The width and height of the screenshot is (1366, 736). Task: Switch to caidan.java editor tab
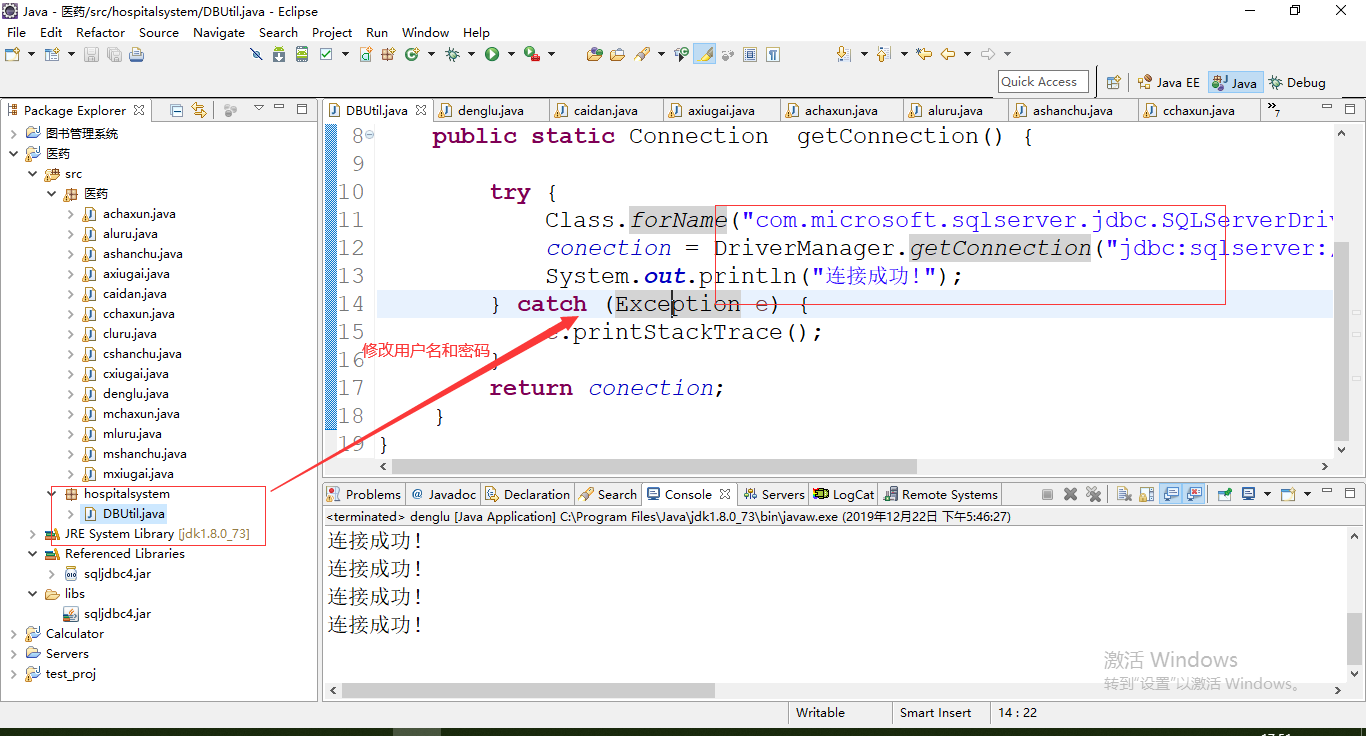click(x=605, y=110)
